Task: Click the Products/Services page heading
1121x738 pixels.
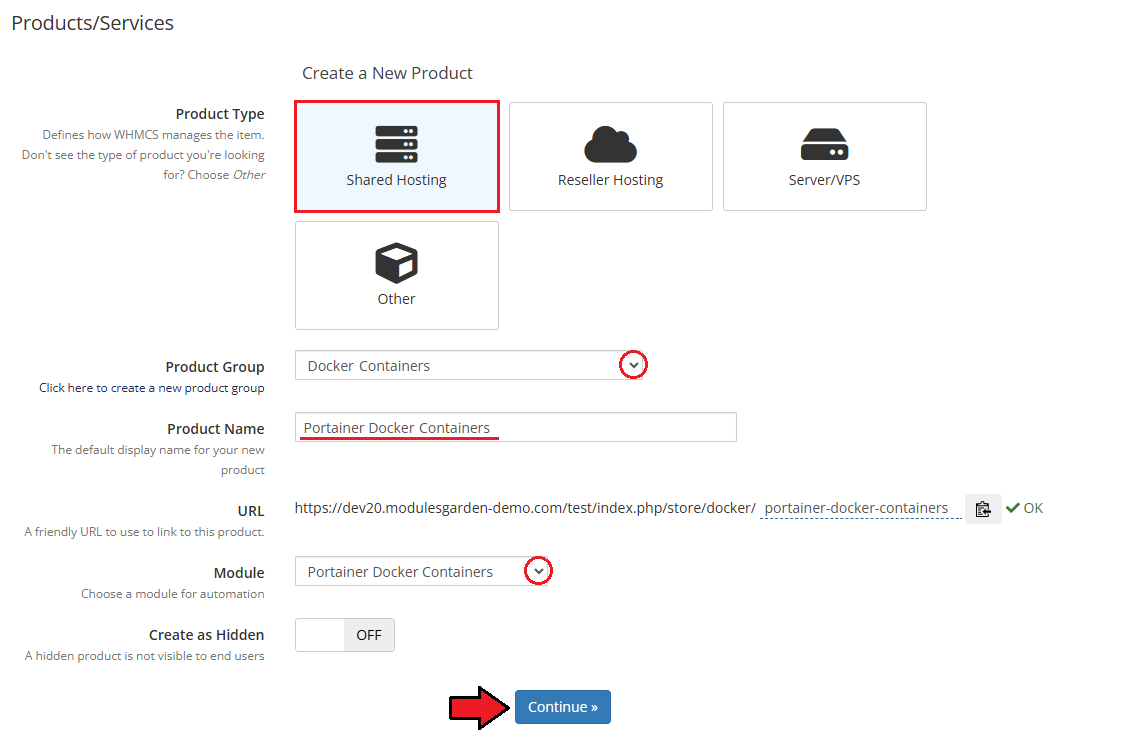Action: click(x=92, y=23)
